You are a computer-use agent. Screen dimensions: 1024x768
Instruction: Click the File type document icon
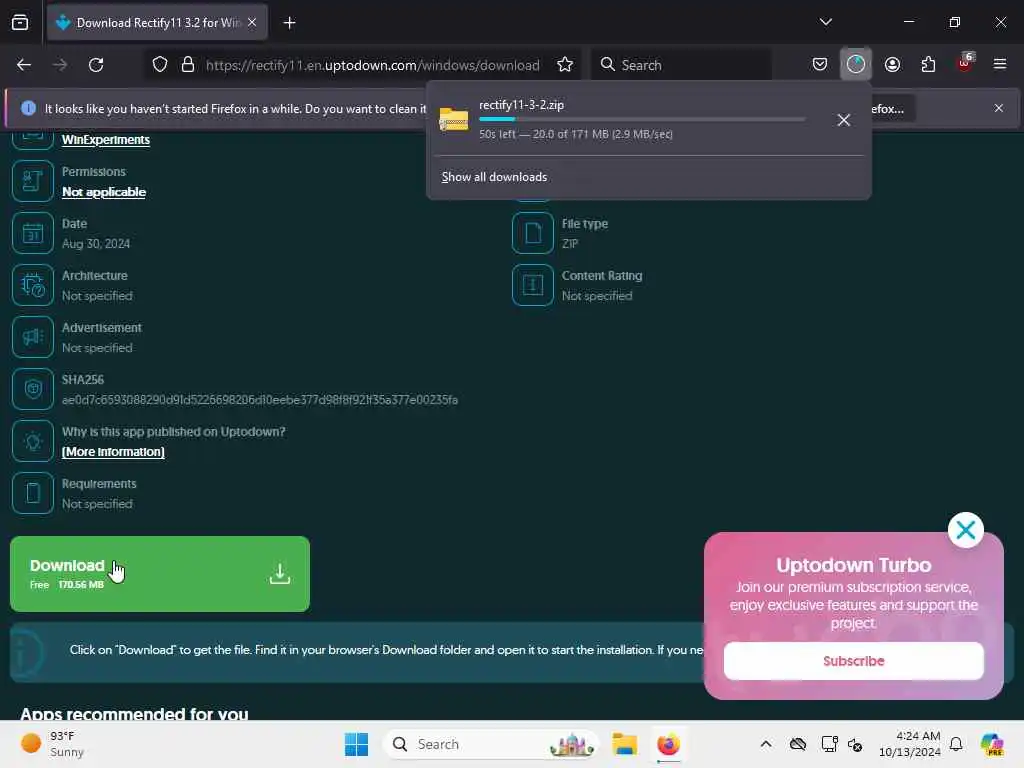click(x=533, y=233)
